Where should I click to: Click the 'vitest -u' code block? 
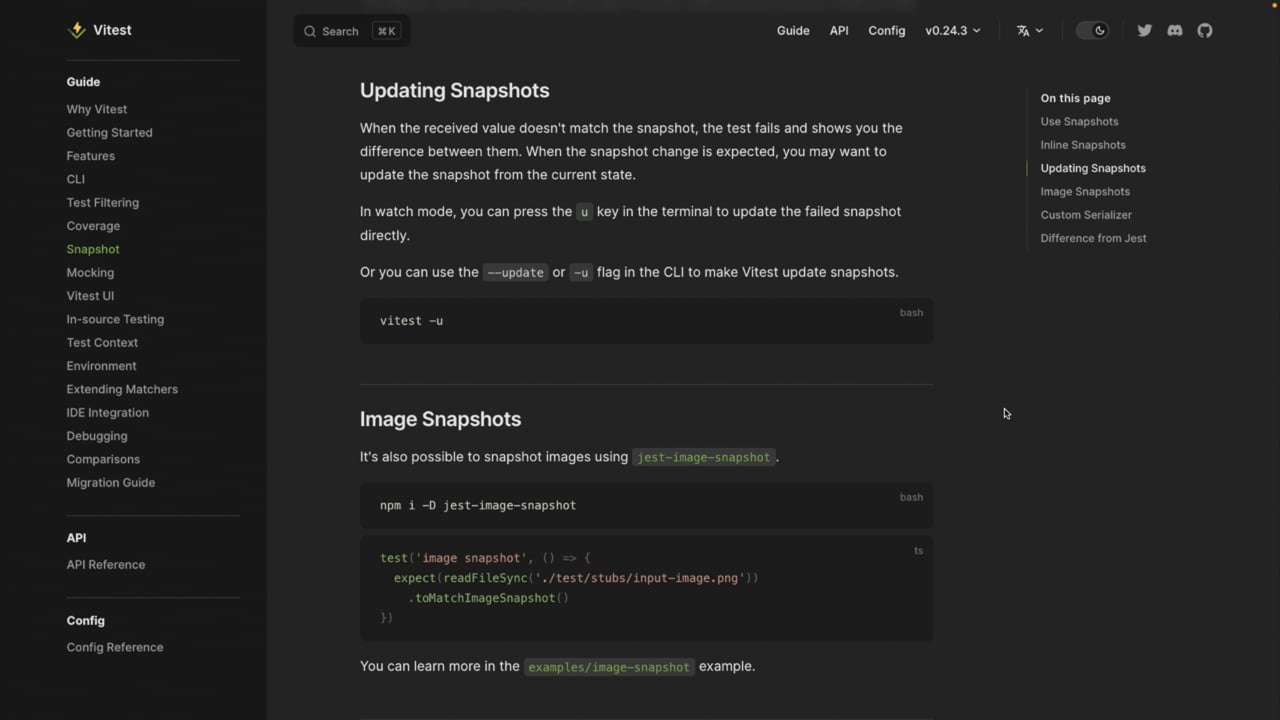646,321
